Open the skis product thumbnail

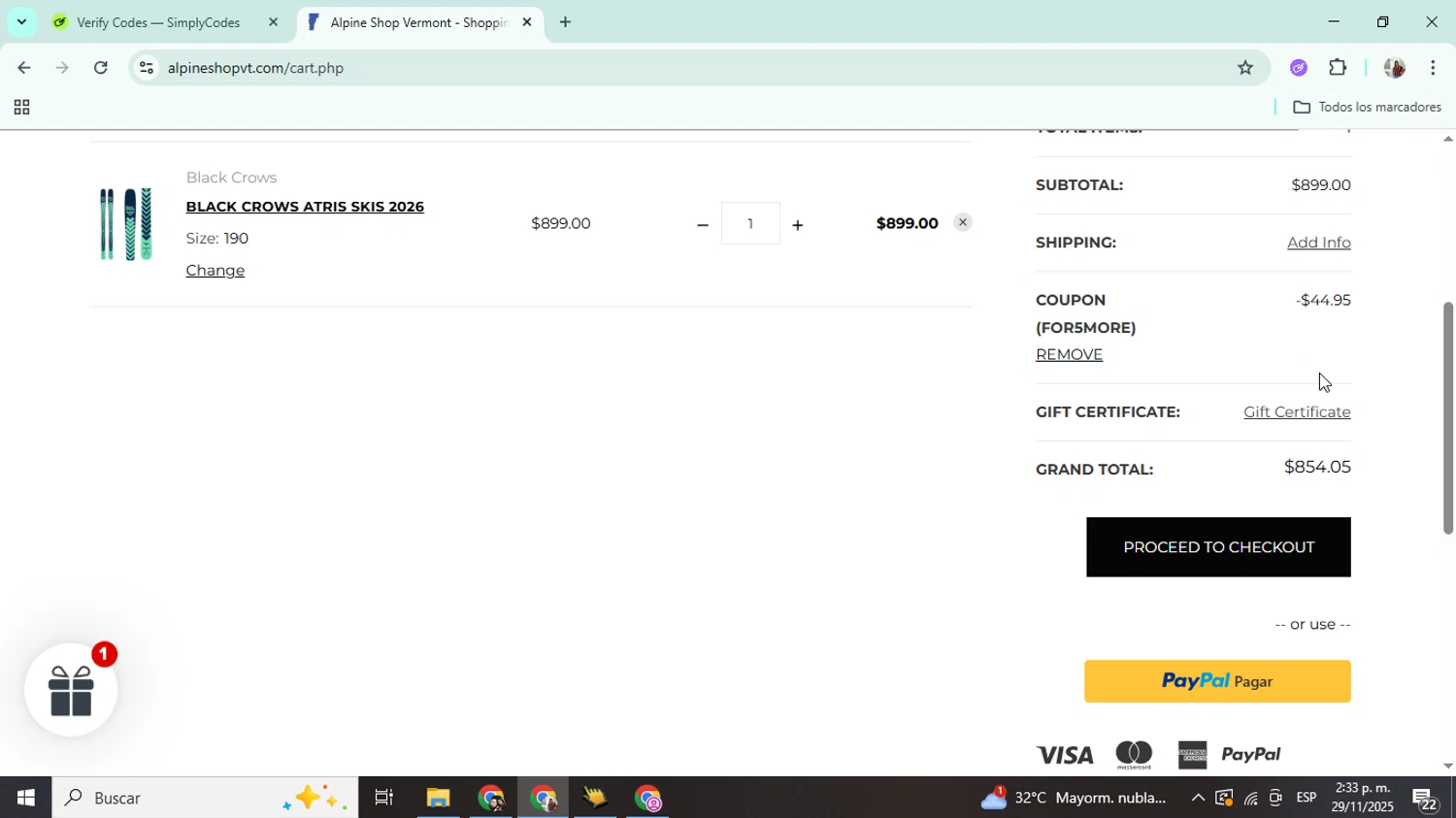[126, 223]
